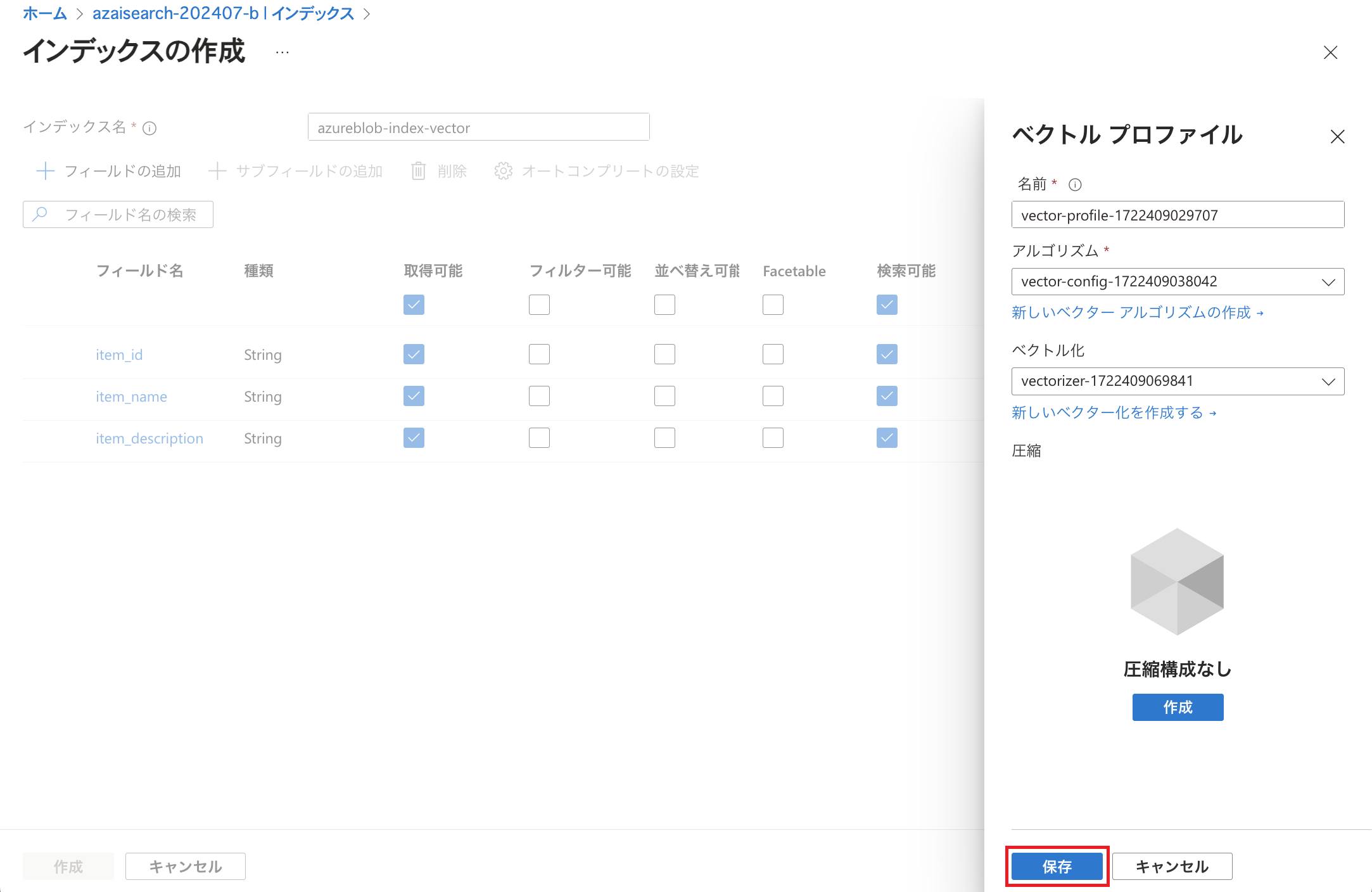Open azaisearch-202407-b インデックス breadcrumb
Viewport: 1372px width, 892px height.
[223, 13]
